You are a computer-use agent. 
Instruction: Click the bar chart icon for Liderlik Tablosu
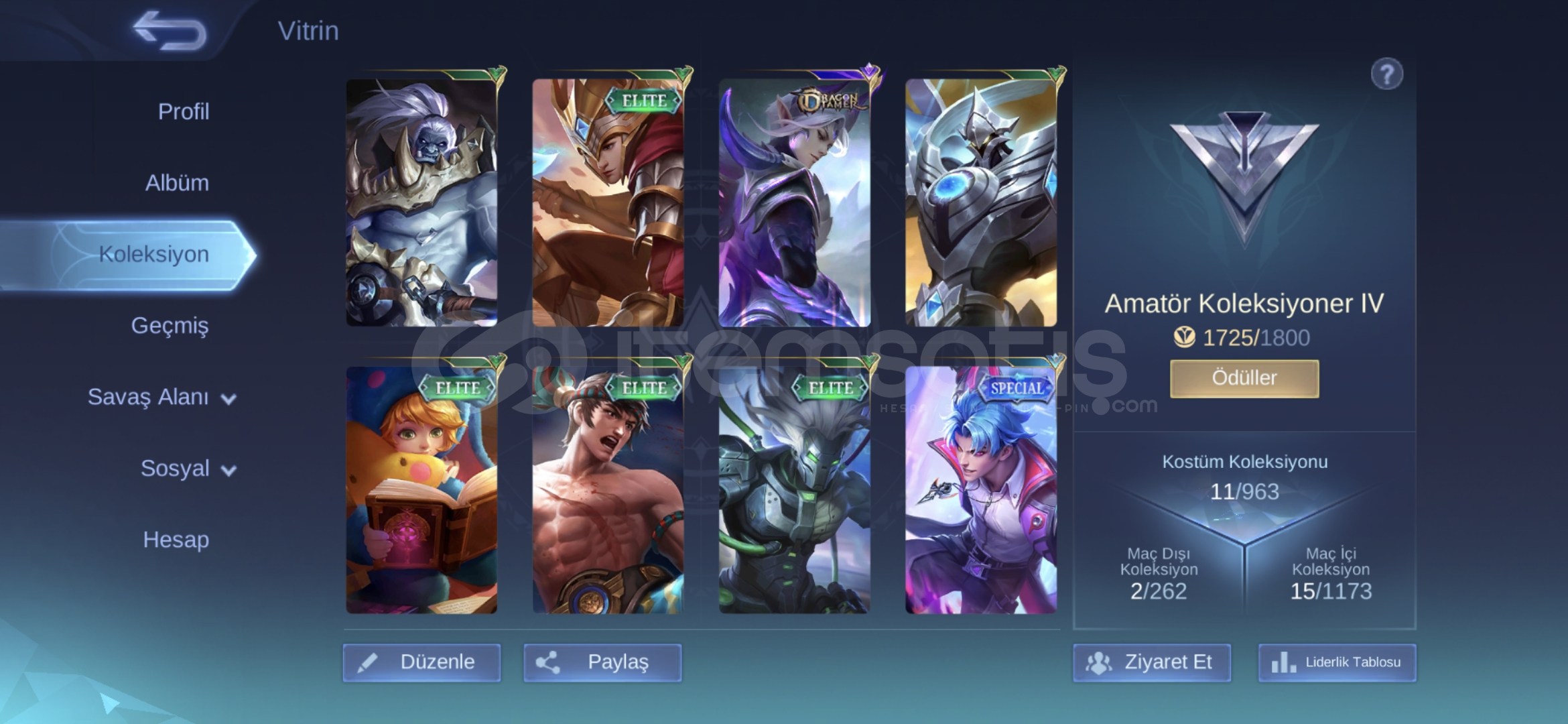coord(1283,662)
